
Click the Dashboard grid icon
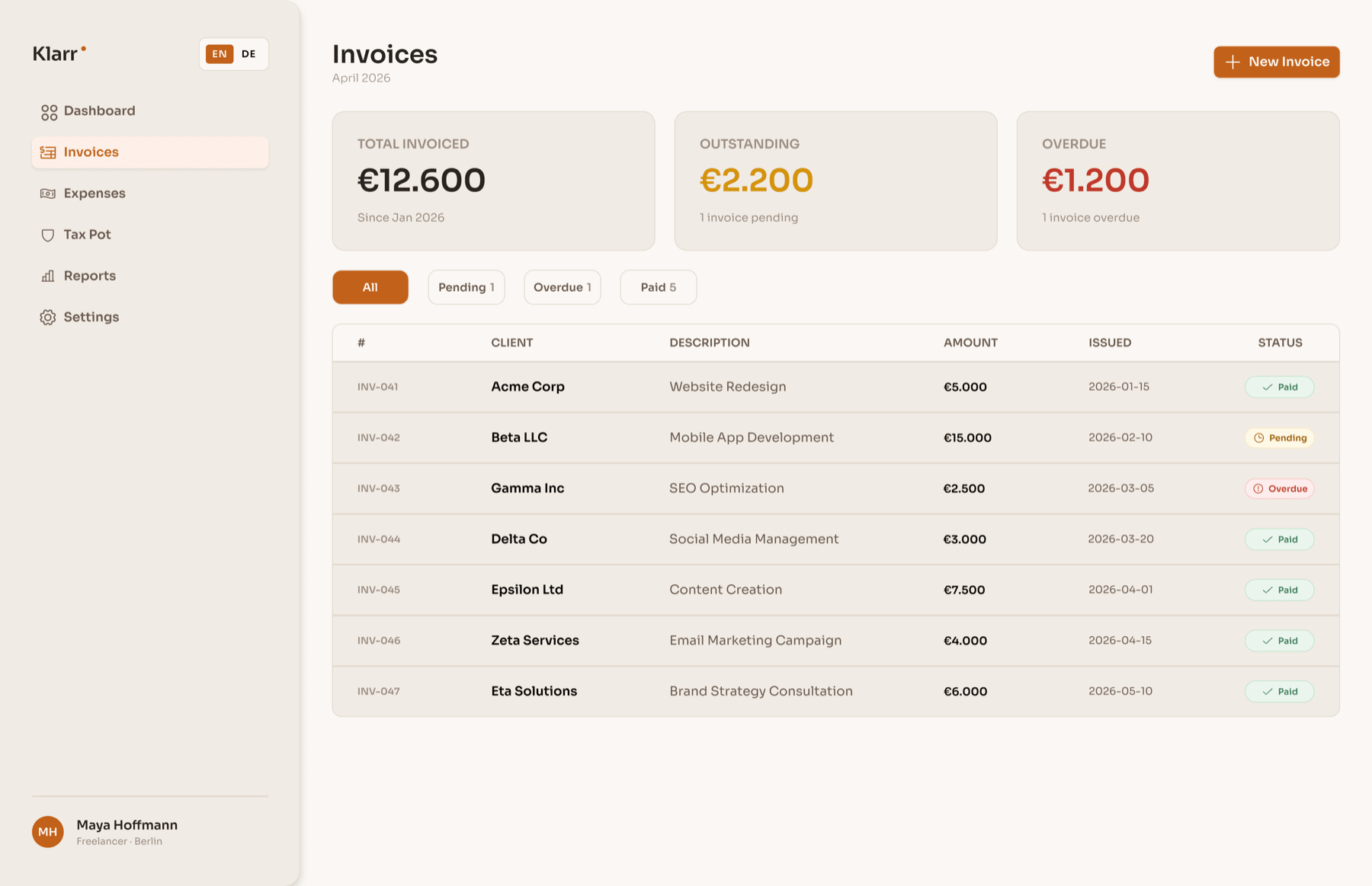pos(49,112)
